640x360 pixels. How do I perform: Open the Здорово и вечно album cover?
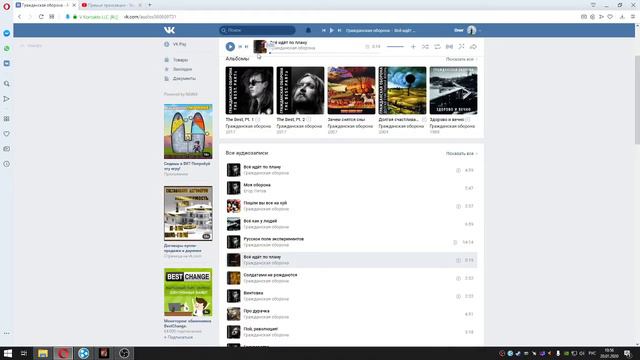(x=453, y=91)
